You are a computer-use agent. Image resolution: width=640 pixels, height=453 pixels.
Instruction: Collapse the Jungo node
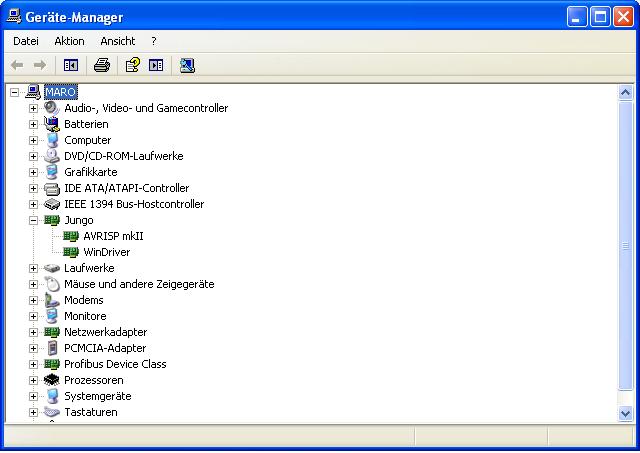[33, 220]
